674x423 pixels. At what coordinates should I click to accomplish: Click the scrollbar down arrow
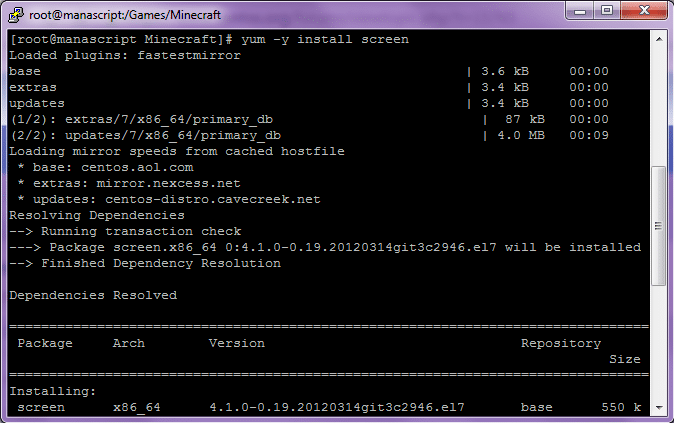coord(658,408)
